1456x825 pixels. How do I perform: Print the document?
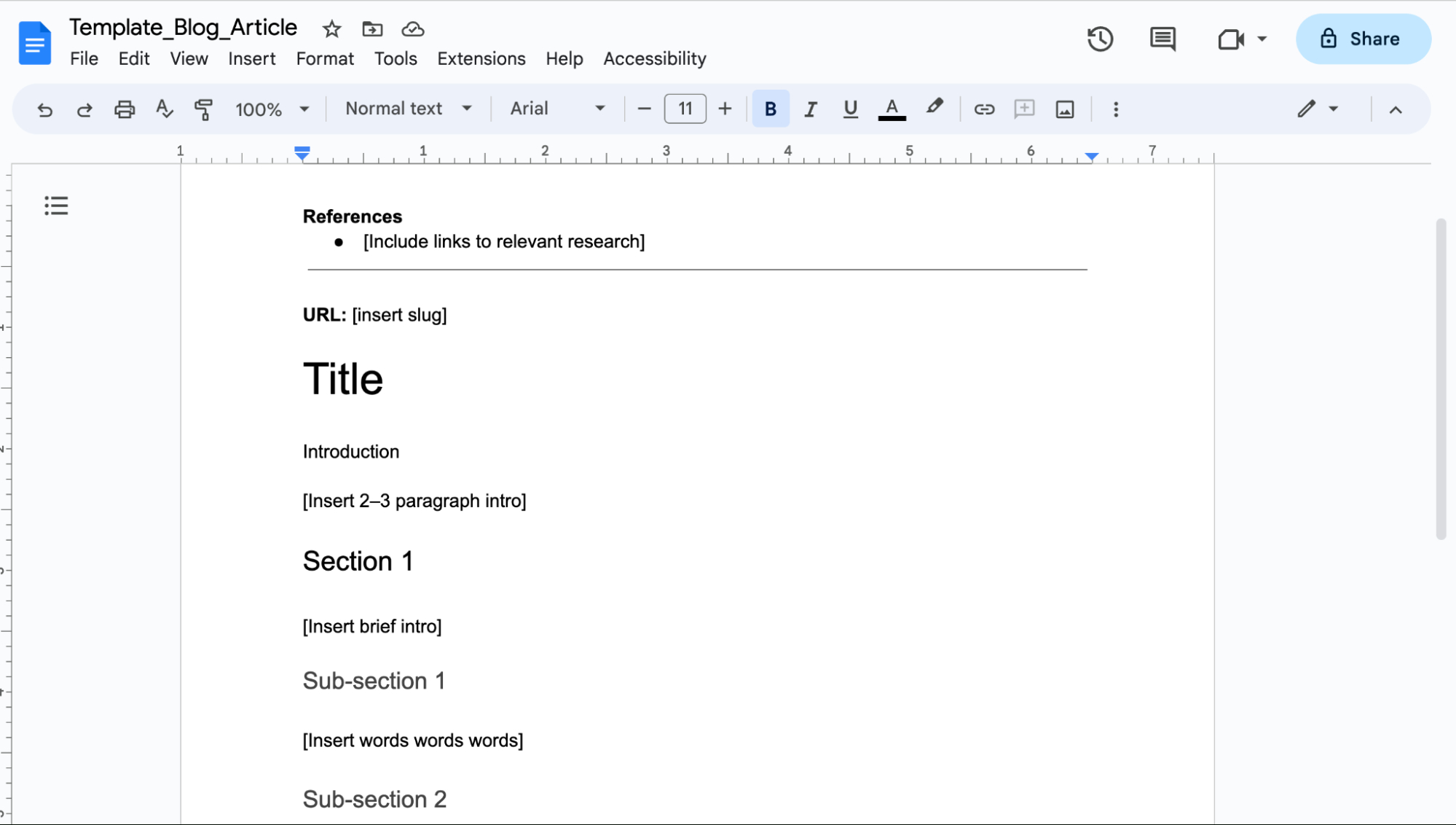(x=124, y=109)
